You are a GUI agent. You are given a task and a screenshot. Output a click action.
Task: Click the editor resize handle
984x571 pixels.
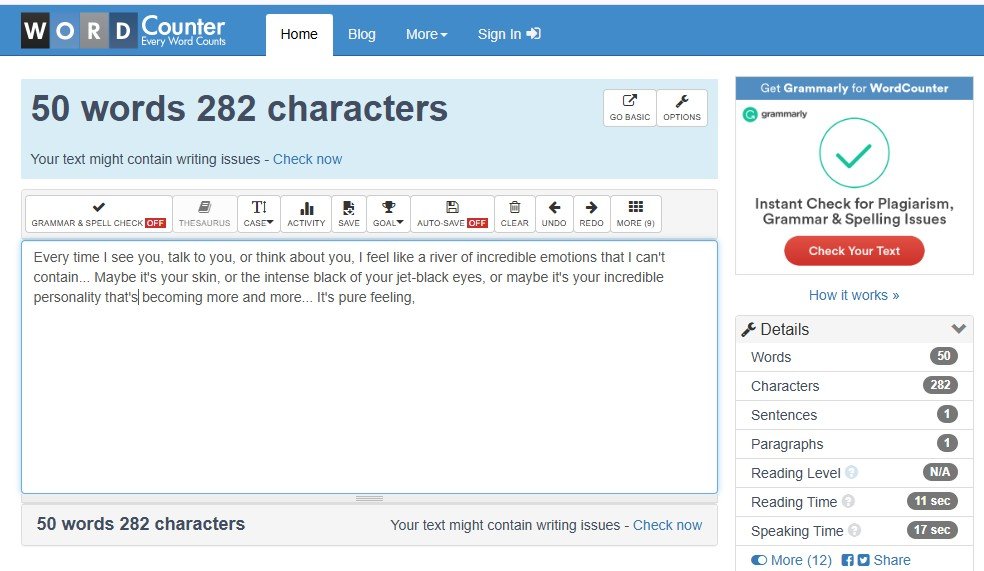pos(369,498)
